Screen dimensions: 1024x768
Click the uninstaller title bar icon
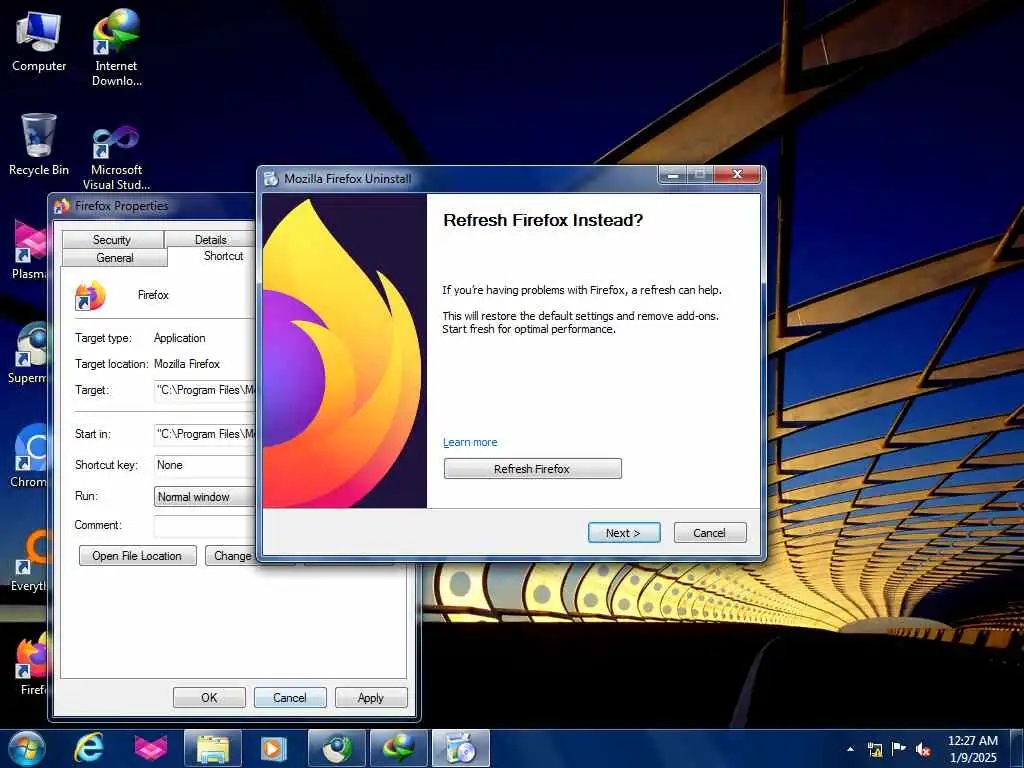pyautogui.click(x=271, y=178)
